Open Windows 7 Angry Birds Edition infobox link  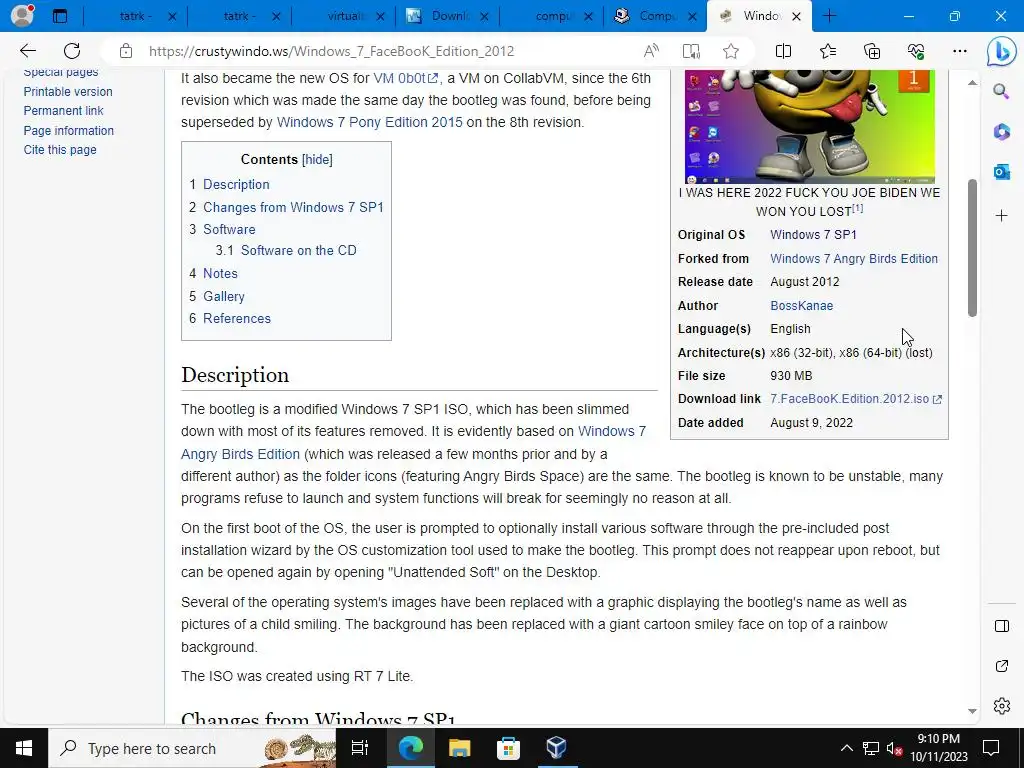(x=854, y=259)
